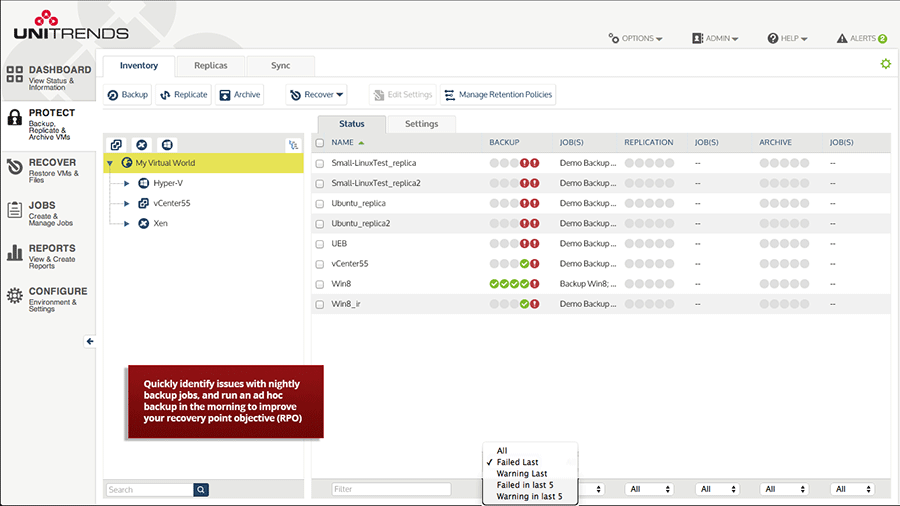
Task: Check the UEB row checkbox
Action: click(320, 244)
